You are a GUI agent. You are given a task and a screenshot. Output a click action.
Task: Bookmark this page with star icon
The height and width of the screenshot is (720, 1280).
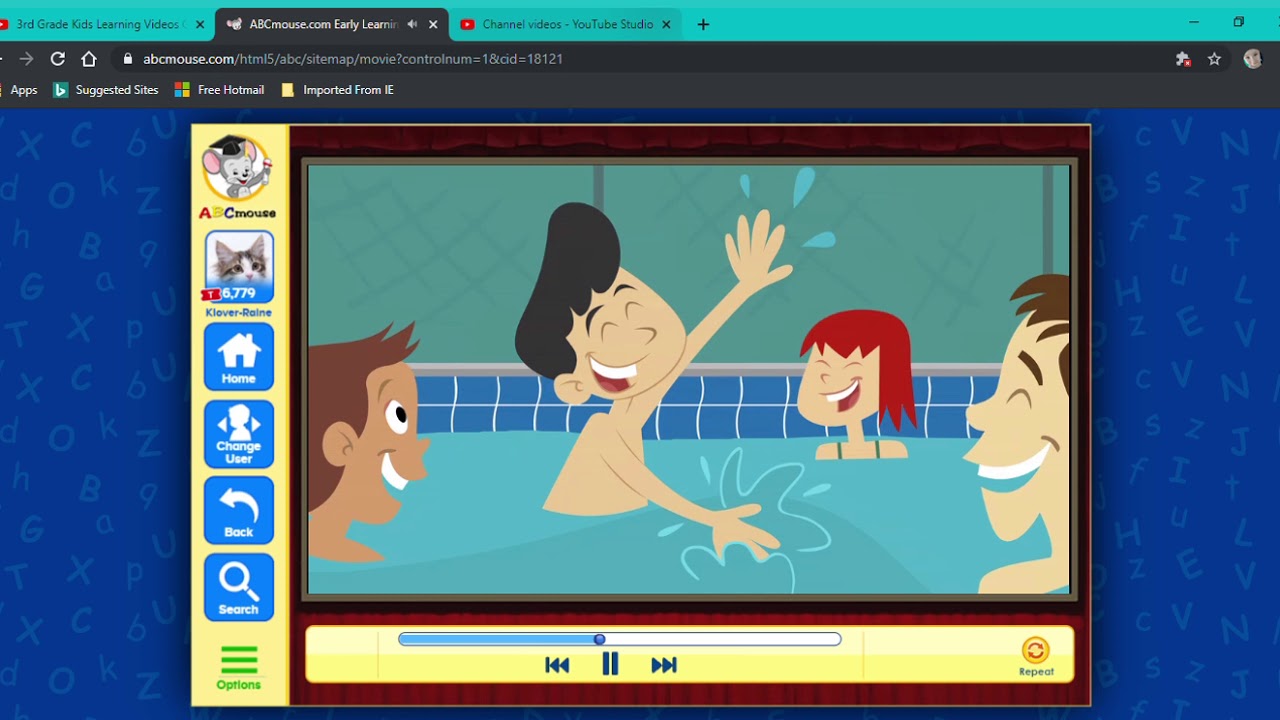coord(1214,59)
